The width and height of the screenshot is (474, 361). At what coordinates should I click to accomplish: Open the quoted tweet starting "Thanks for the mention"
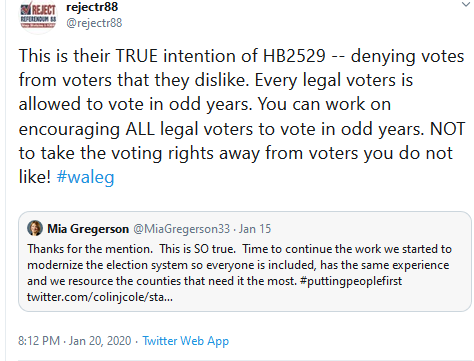[x=245, y=262]
